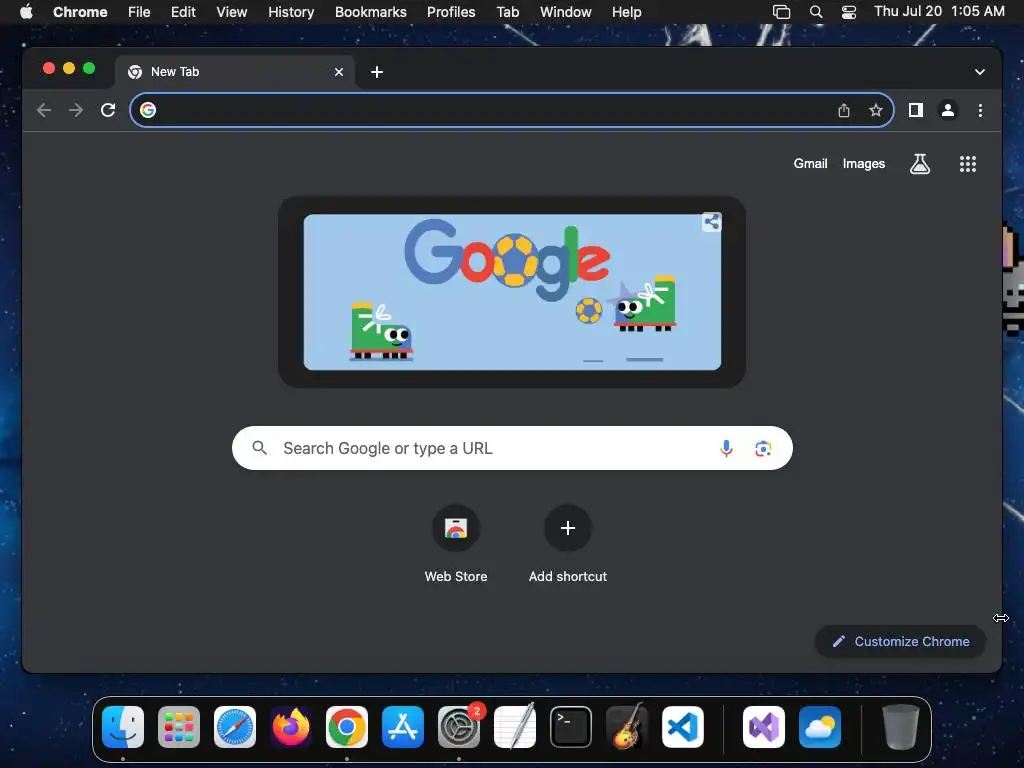Launch Firefox from the dock
The width and height of the screenshot is (1024, 768).
pyautogui.click(x=291, y=727)
